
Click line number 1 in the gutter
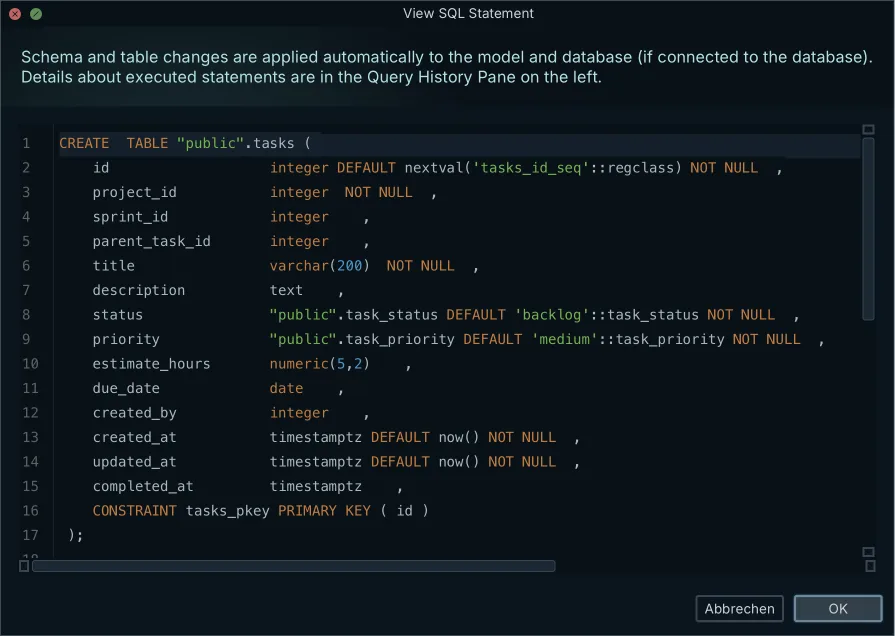click(26, 143)
